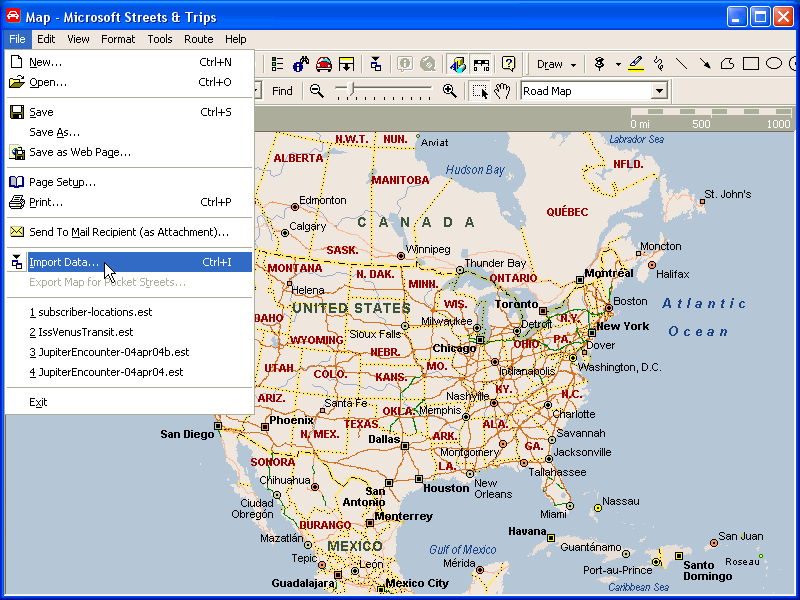
Task: Click the Toronto label on the map
Action: pyautogui.click(x=516, y=305)
